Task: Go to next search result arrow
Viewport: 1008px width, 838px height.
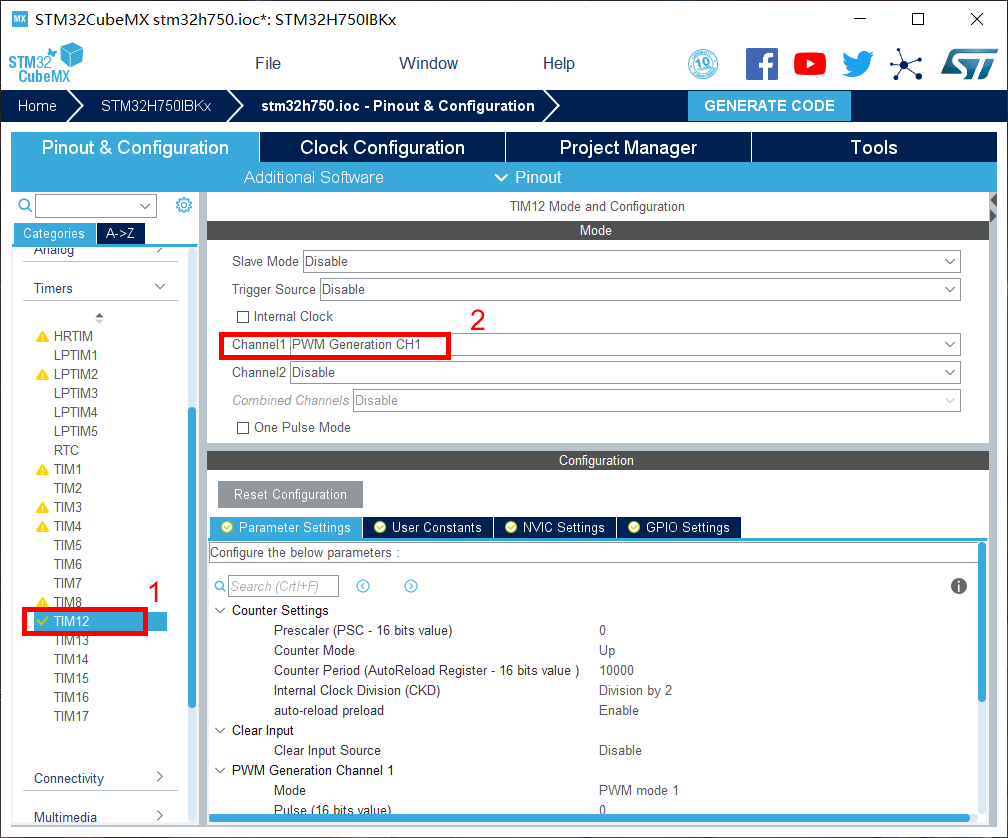Action: pos(411,586)
